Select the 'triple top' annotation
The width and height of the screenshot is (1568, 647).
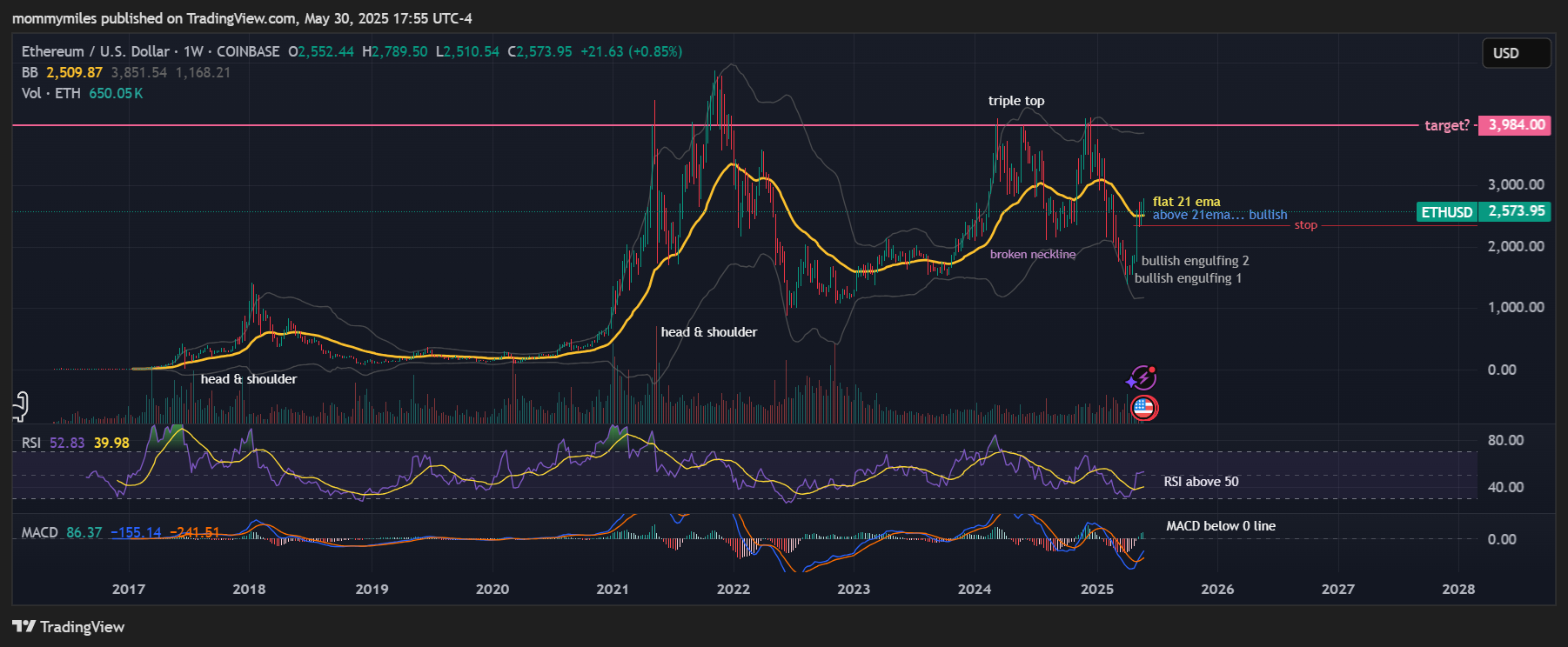(x=1016, y=101)
